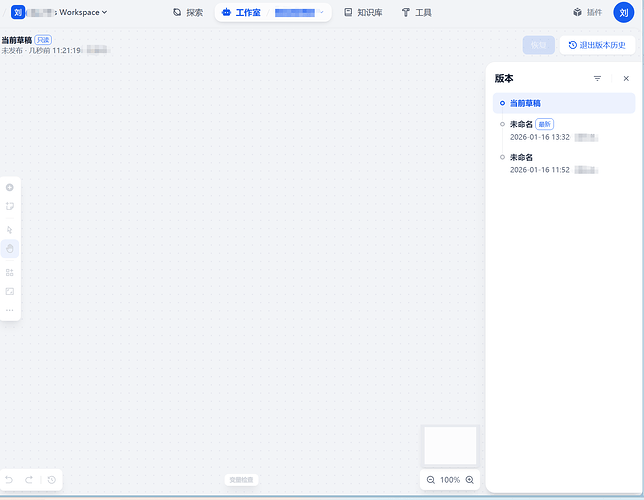This screenshot has height=500, width=644.
Task: Select the hand pan tool
Action: click(x=10, y=248)
